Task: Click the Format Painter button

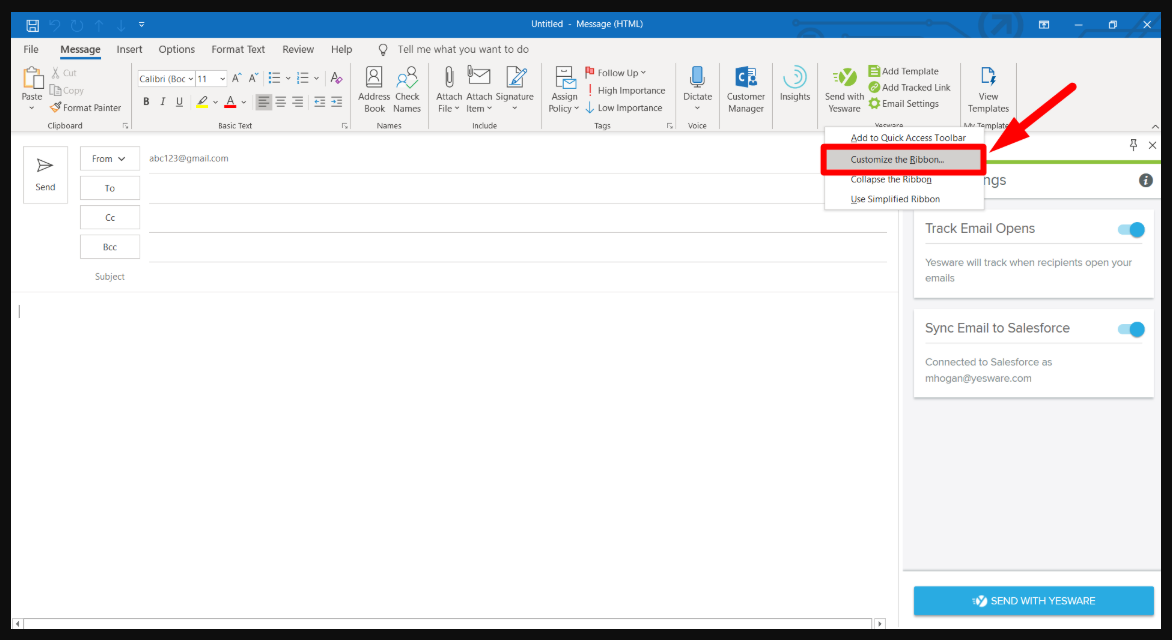Action: [85, 108]
